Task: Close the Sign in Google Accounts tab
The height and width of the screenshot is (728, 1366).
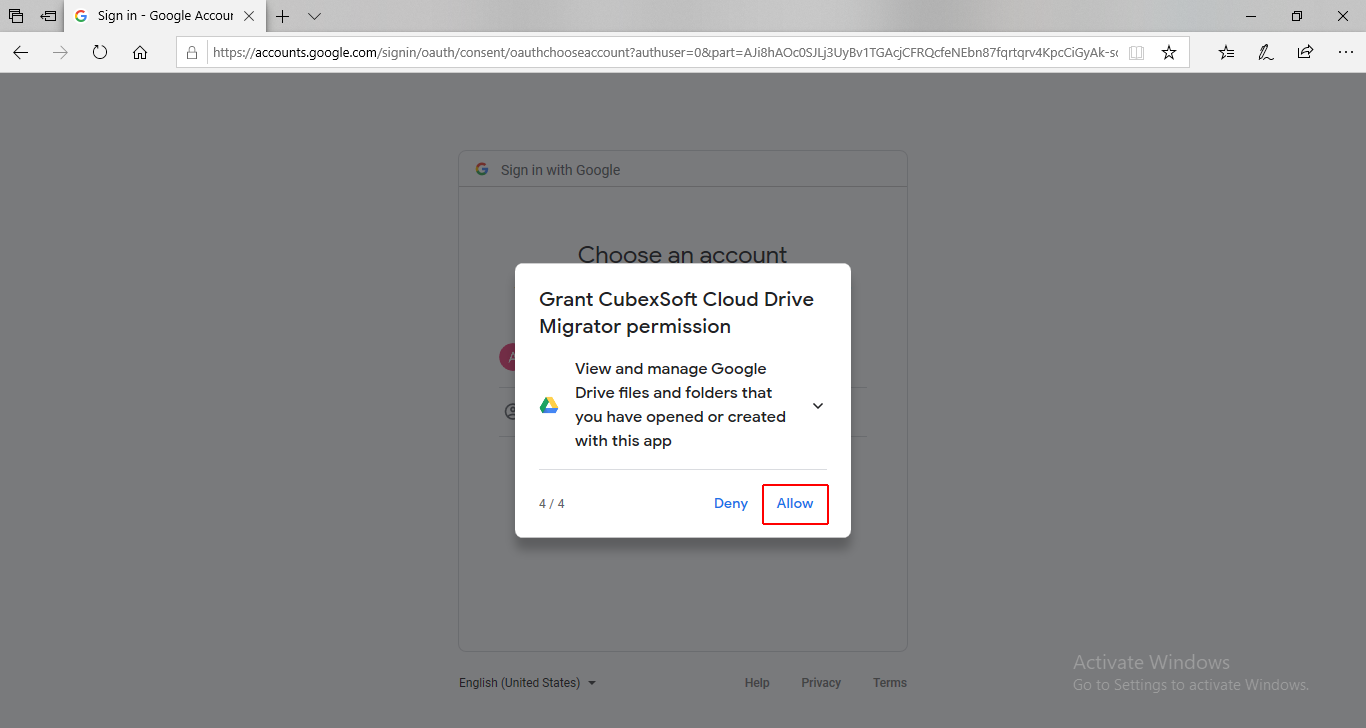Action: click(x=250, y=16)
